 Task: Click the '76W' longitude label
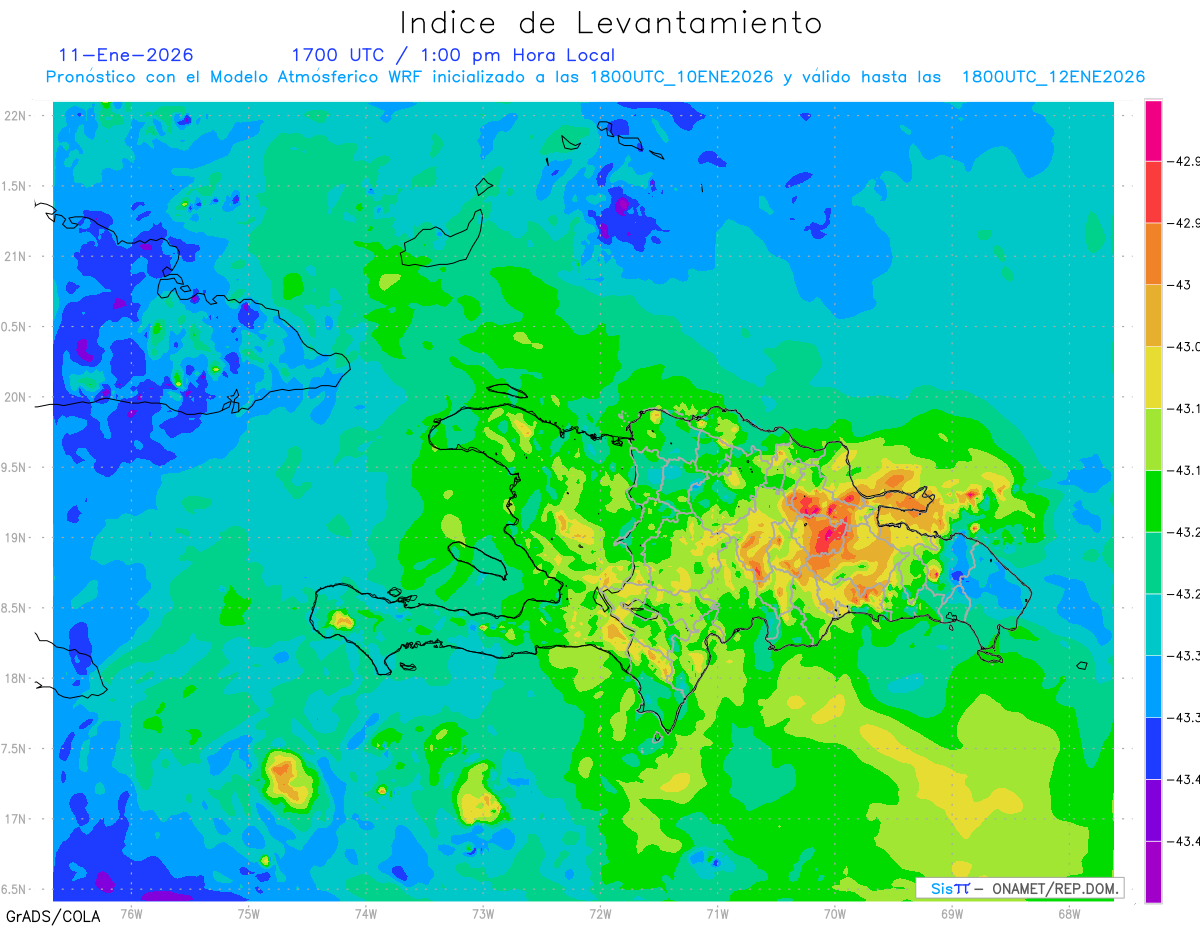pyautogui.click(x=131, y=913)
